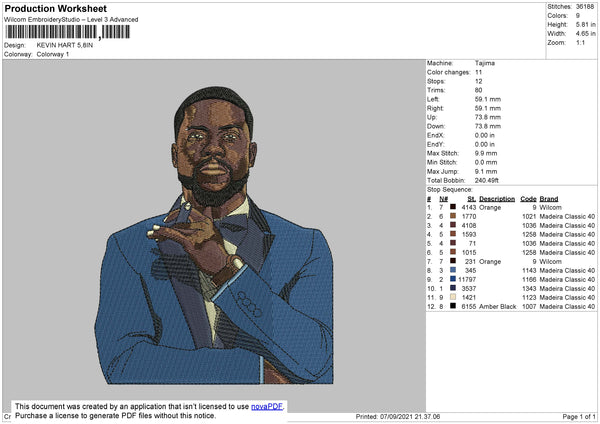Select Madeira Classic 40 in stop 9 row

[567, 279]
